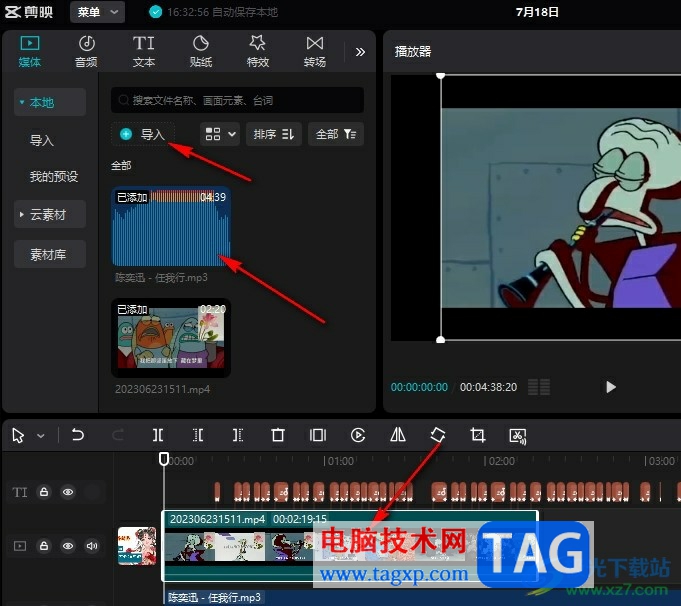Open the selection tool mode dropdown

pos(41,436)
